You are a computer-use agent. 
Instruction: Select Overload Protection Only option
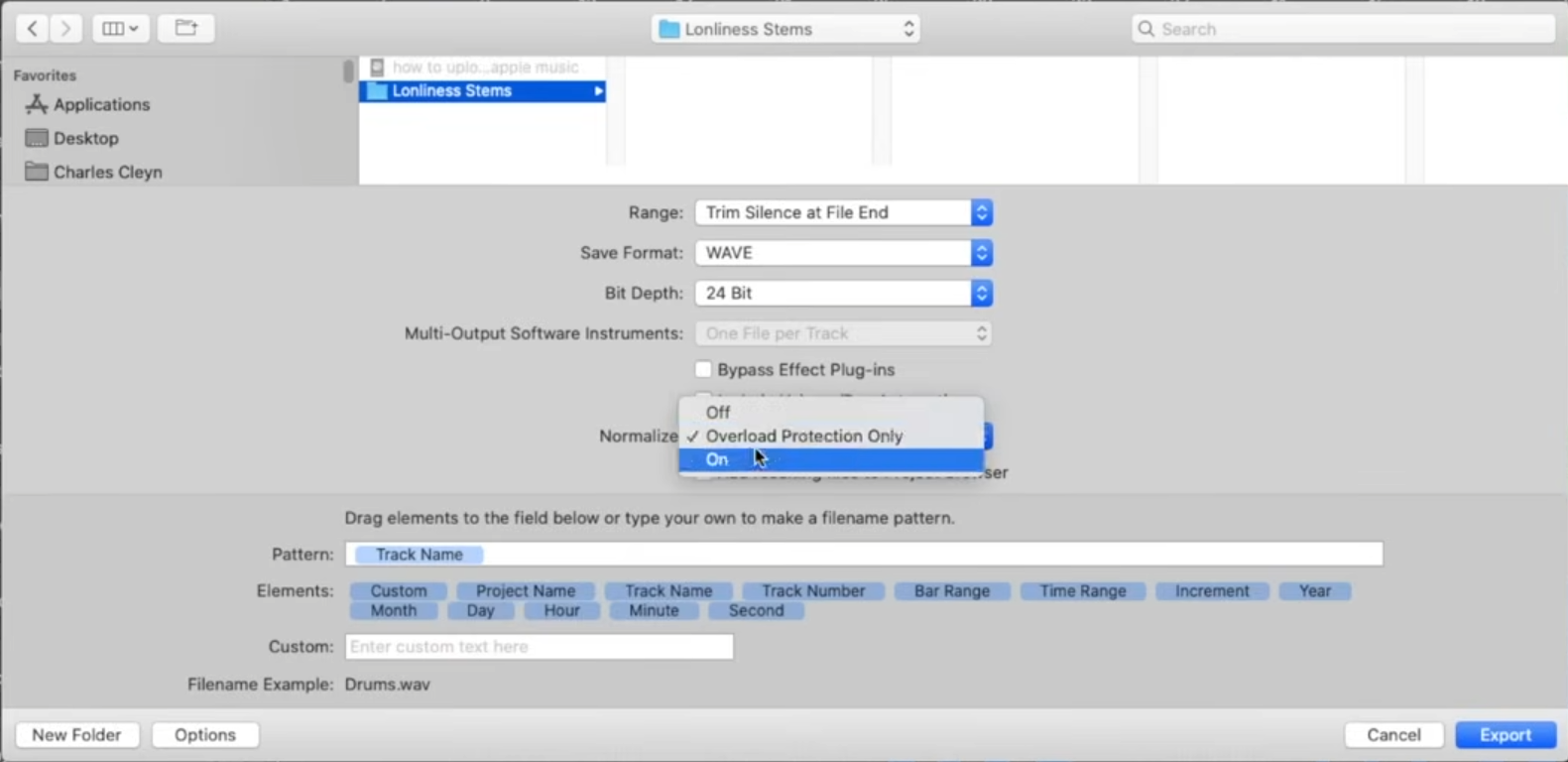(831, 436)
